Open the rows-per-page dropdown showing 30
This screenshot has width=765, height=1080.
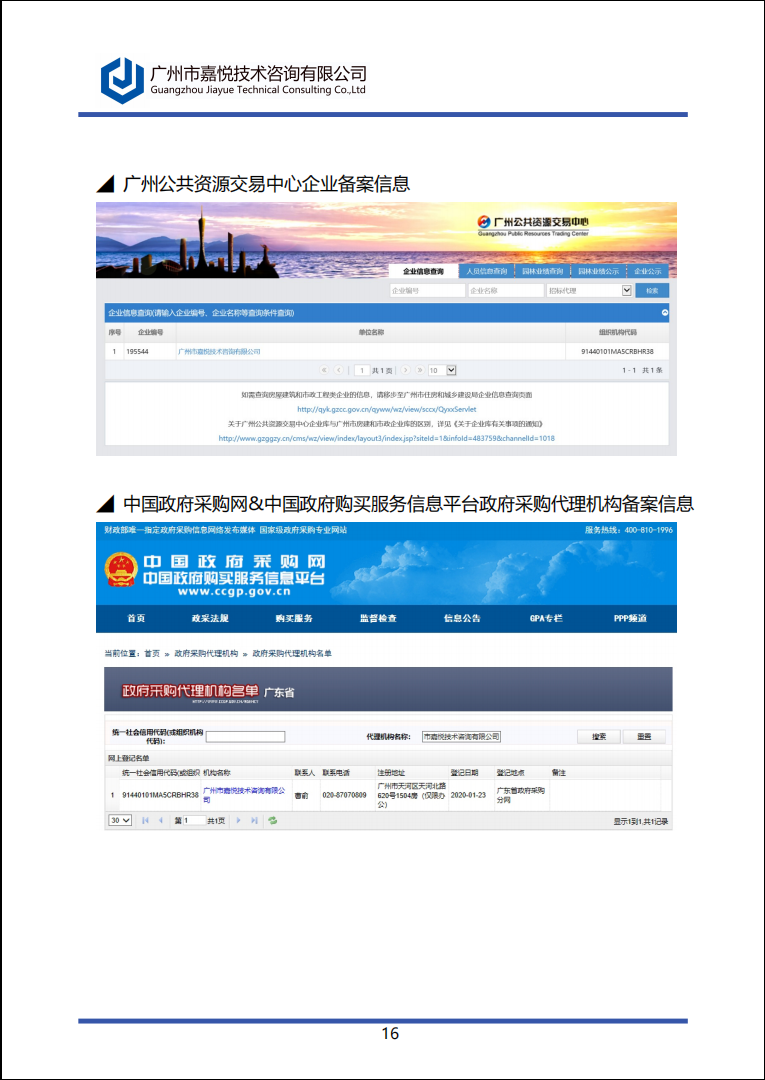pyautogui.click(x=120, y=820)
